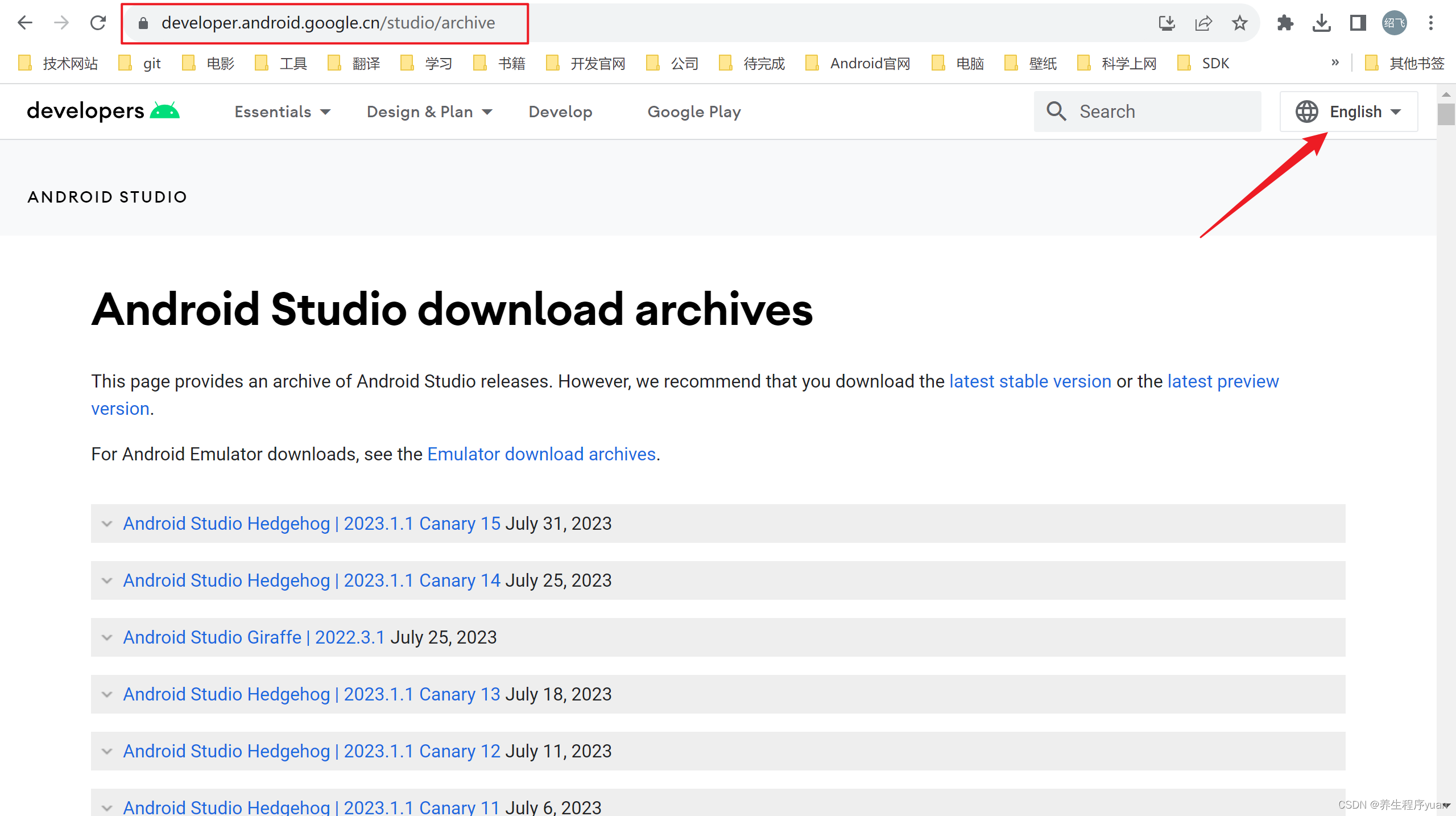
Task: Open the user profile avatar
Action: coord(1395,23)
